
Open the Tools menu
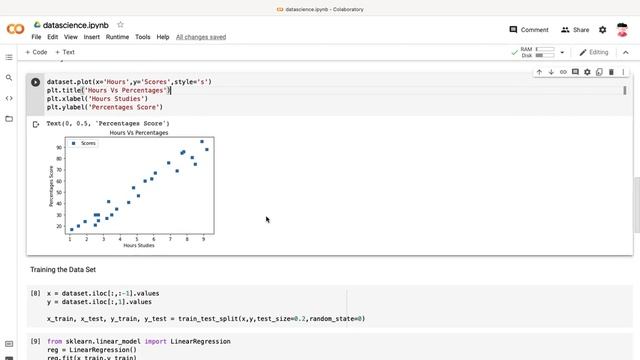[142, 37]
